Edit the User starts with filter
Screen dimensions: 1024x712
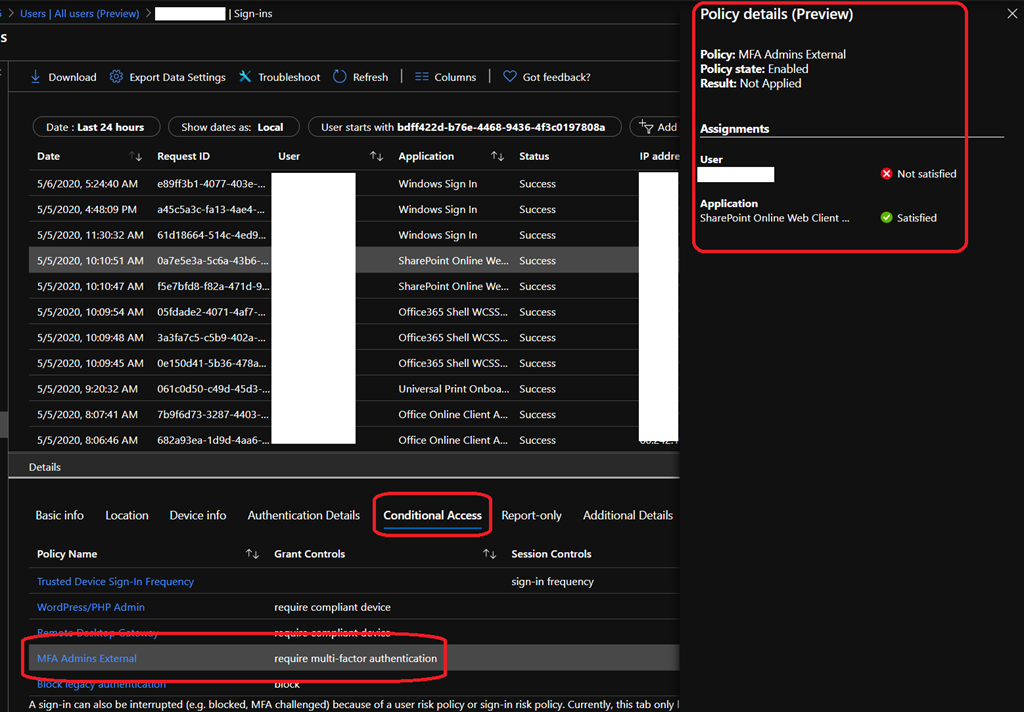point(464,127)
